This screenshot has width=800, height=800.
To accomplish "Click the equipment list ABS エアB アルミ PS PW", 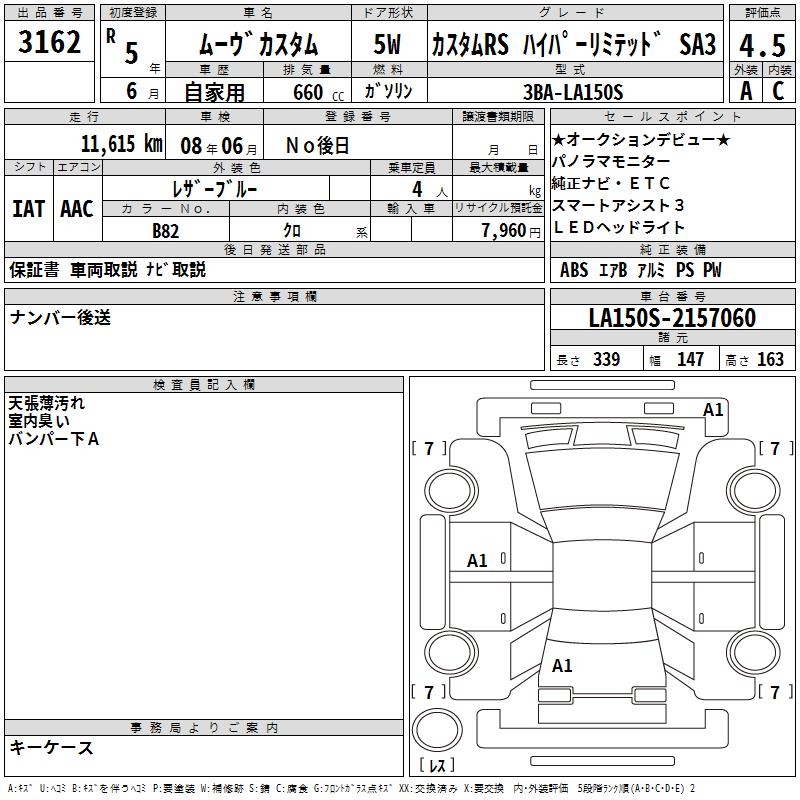I will coord(641,270).
